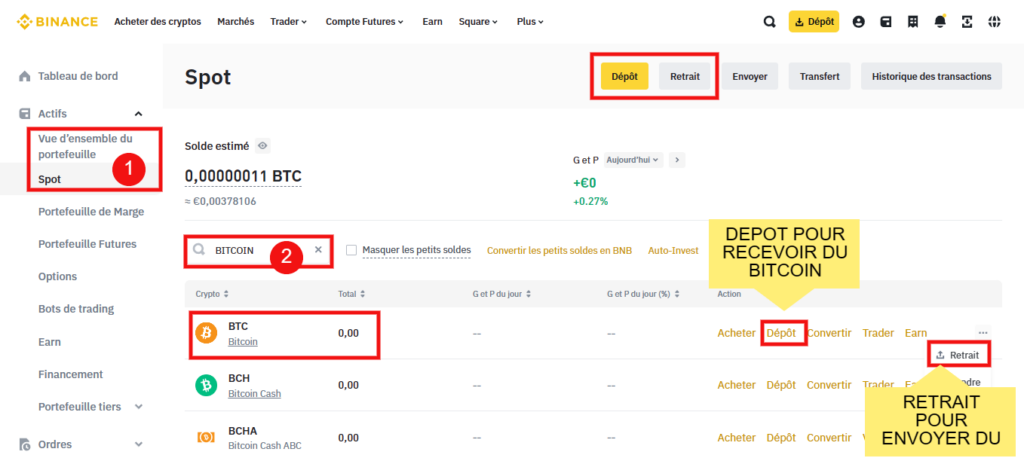Viewport: 1024px width, 461px height.
Task: Open Portefeuille de Marge
Action: point(91,212)
